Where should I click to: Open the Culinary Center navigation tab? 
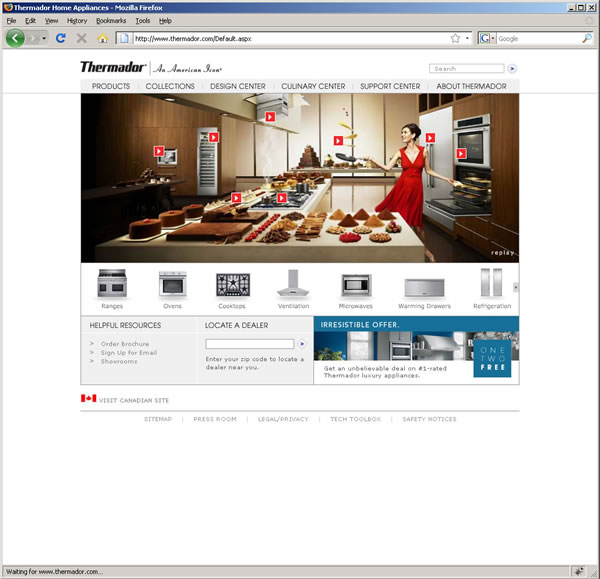tap(313, 87)
